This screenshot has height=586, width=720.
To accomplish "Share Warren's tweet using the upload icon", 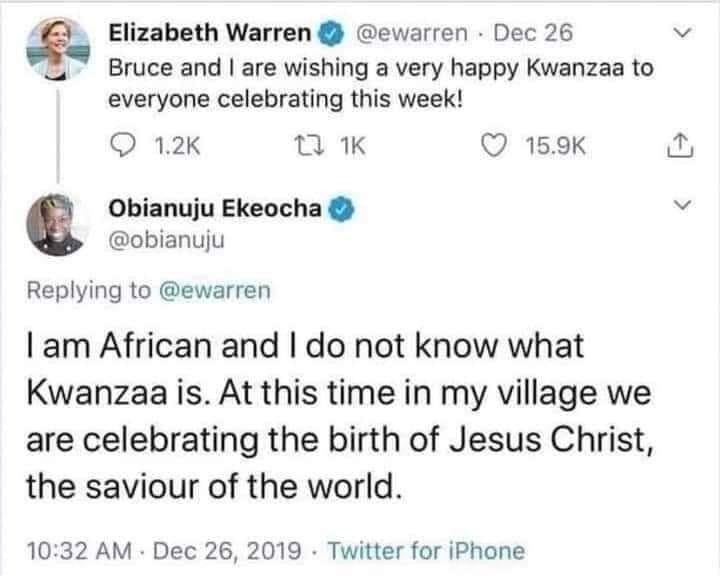I will click(680, 146).
